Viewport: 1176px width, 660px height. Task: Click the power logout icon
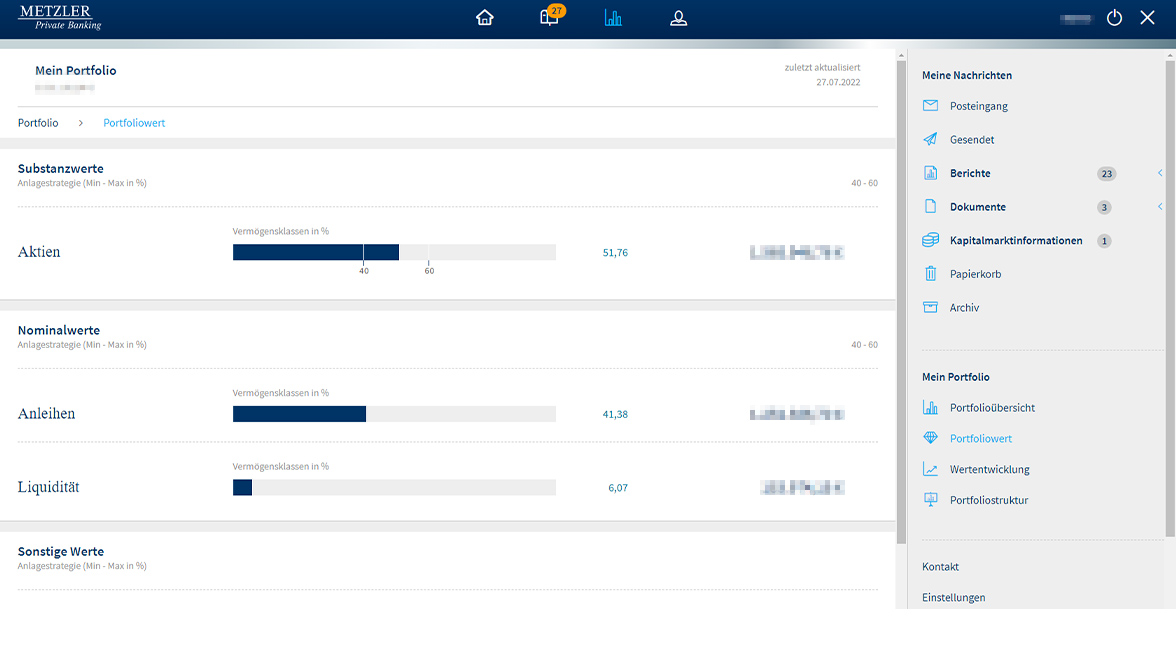(x=1114, y=18)
